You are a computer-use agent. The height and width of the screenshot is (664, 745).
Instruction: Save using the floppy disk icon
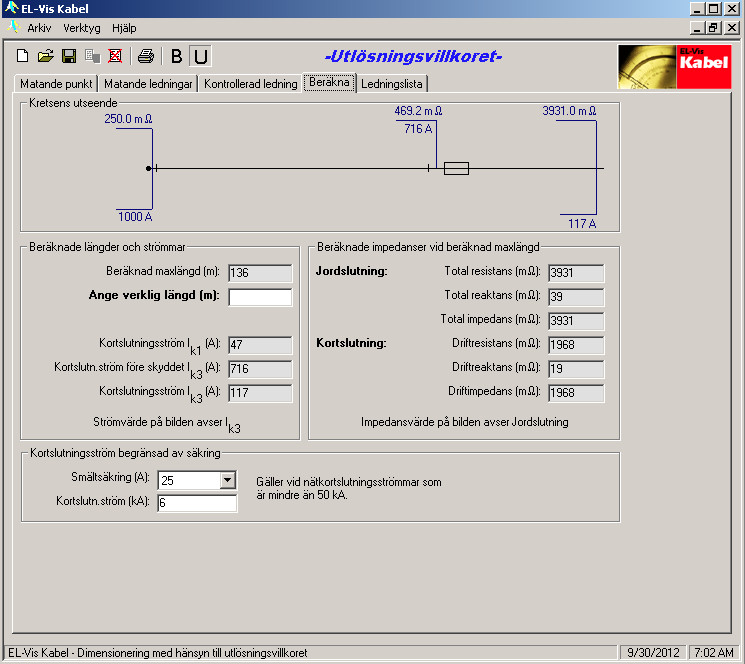coord(69,56)
